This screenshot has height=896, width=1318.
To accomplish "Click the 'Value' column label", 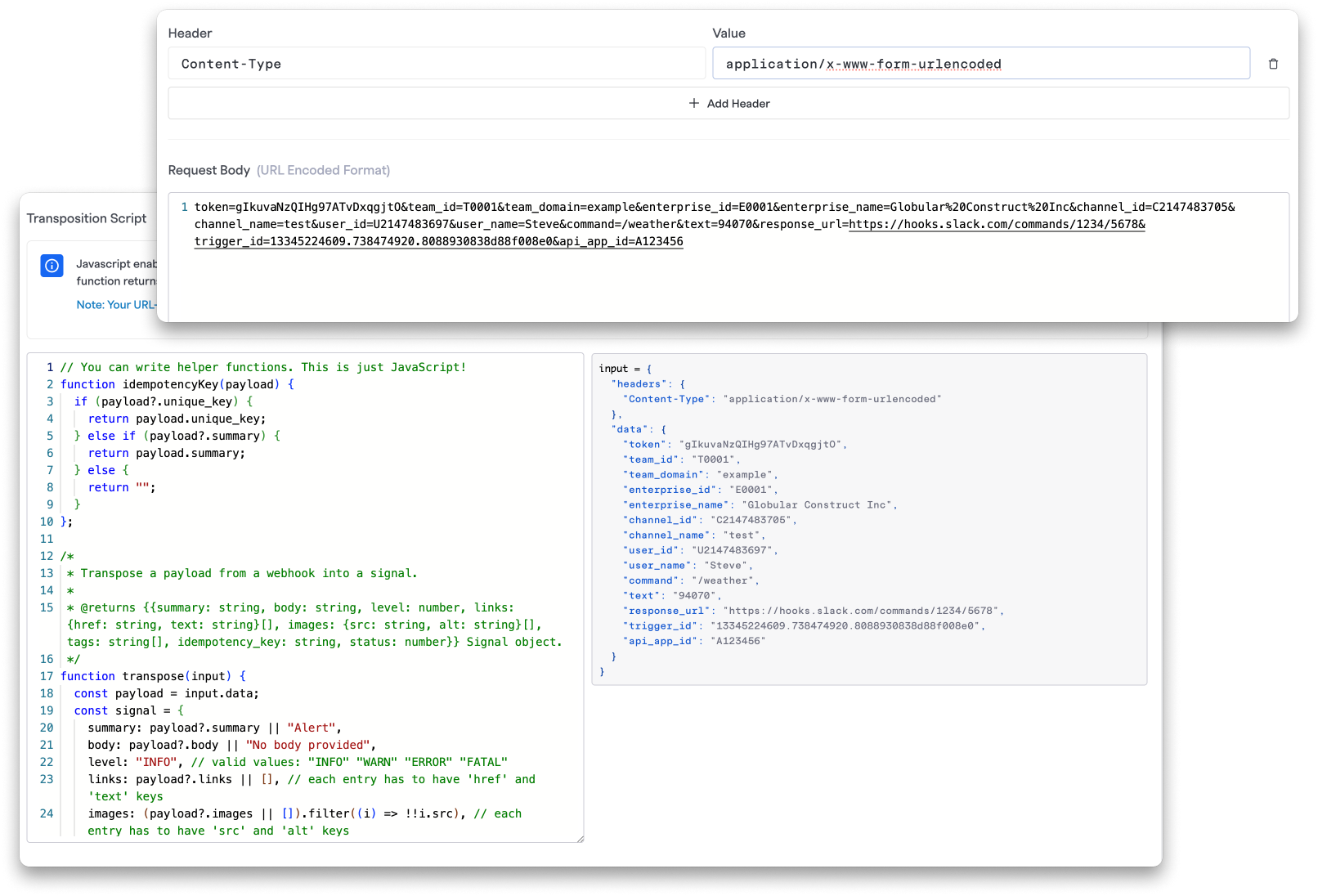I will pos(728,34).
